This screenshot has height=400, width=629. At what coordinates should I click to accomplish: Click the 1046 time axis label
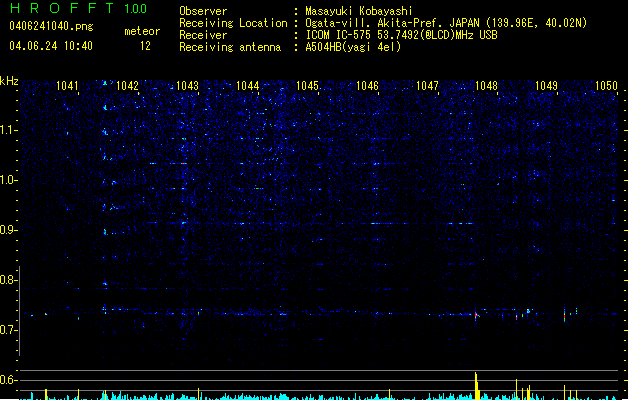367,85
